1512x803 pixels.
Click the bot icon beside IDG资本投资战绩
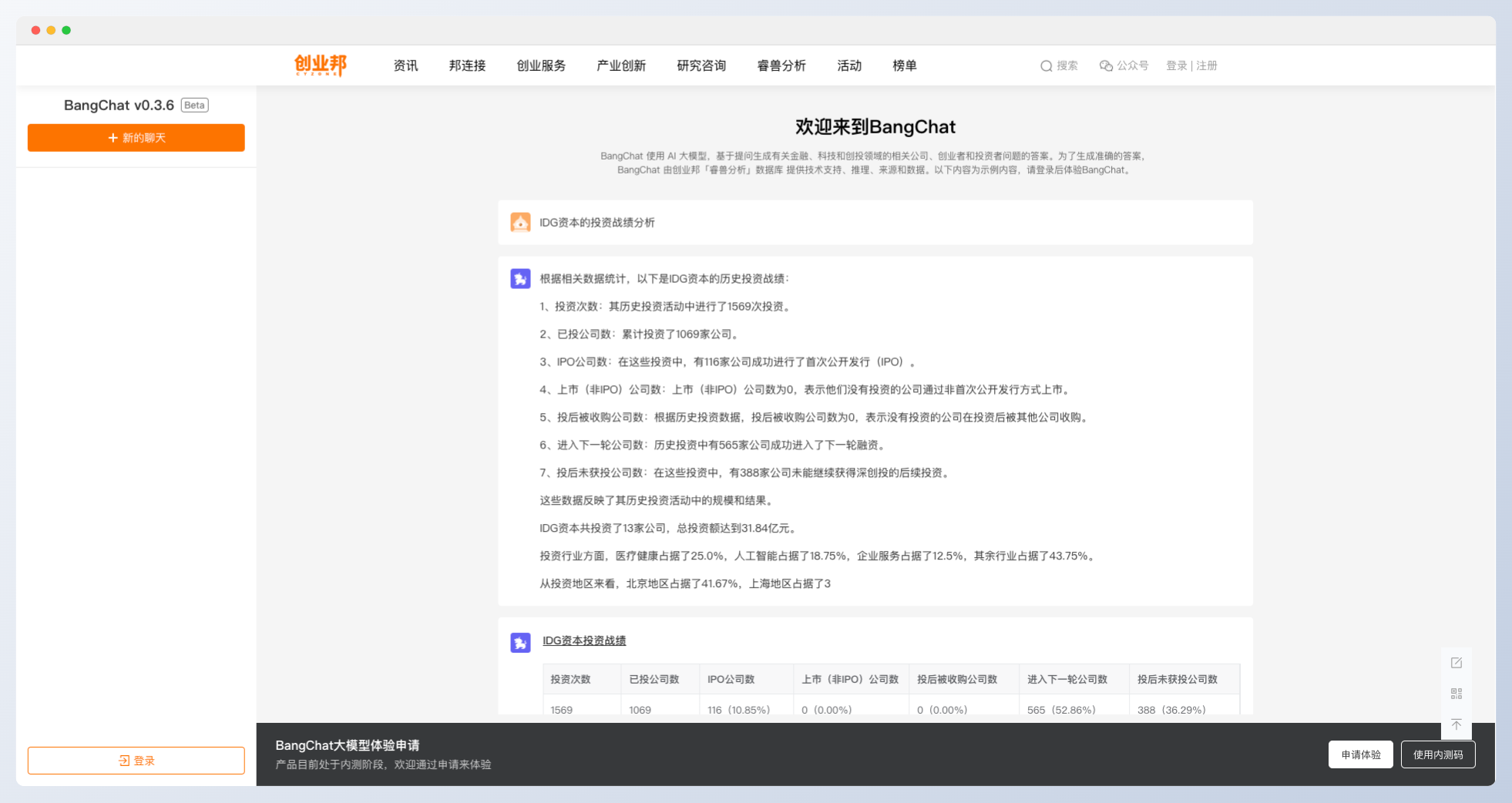[520, 643]
